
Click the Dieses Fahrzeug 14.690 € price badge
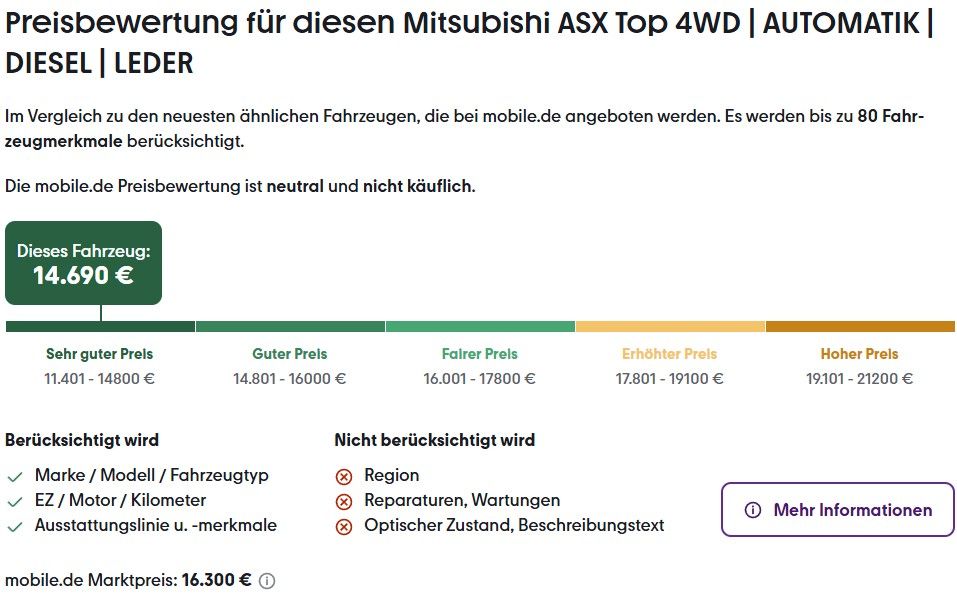pos(84,263)
